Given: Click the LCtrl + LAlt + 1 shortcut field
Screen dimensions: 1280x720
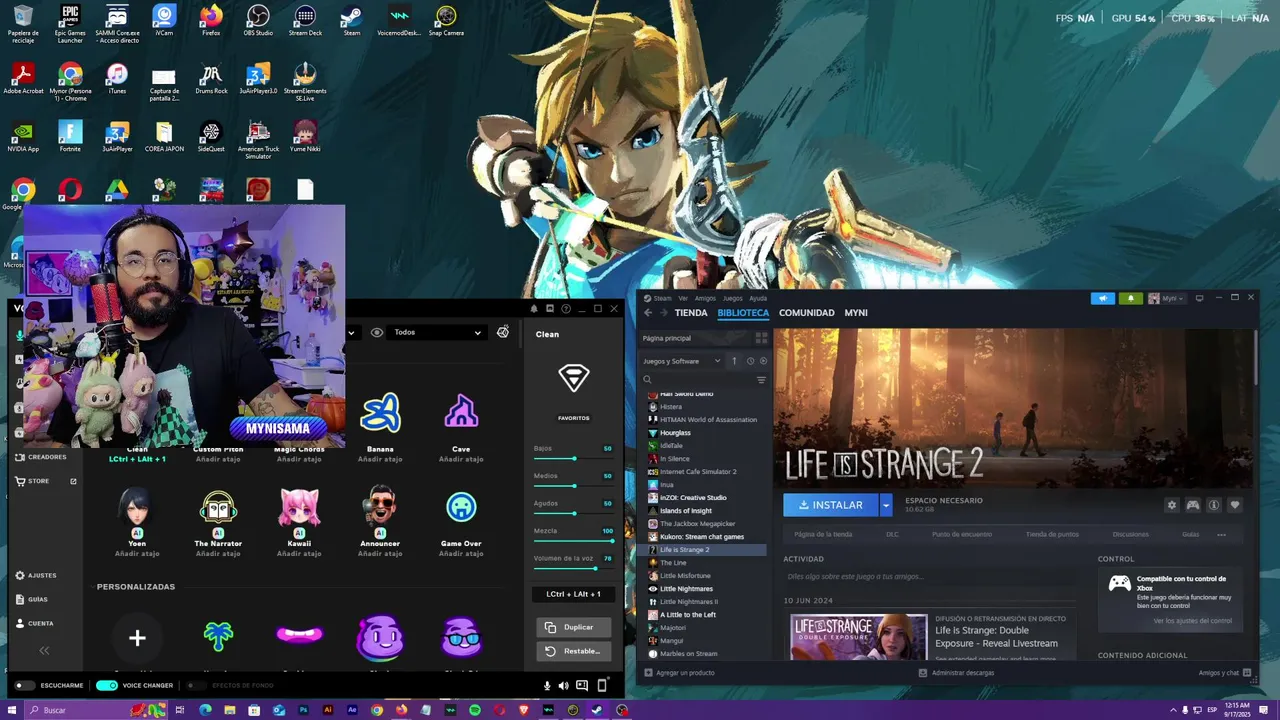Looking at the screenshot, I should [574, 594].
